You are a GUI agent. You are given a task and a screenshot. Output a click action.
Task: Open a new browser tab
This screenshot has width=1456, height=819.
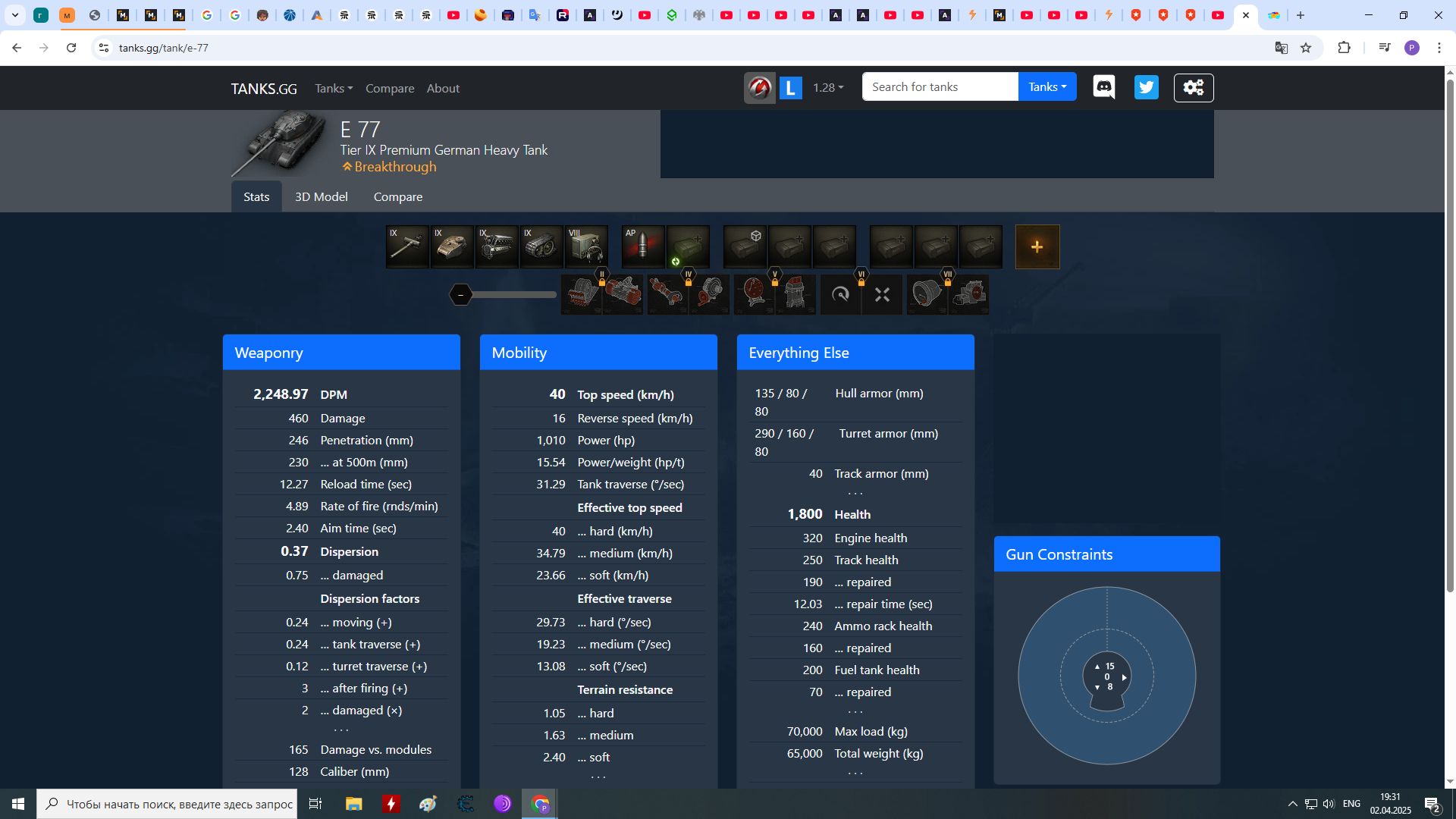coord(1301,15)
